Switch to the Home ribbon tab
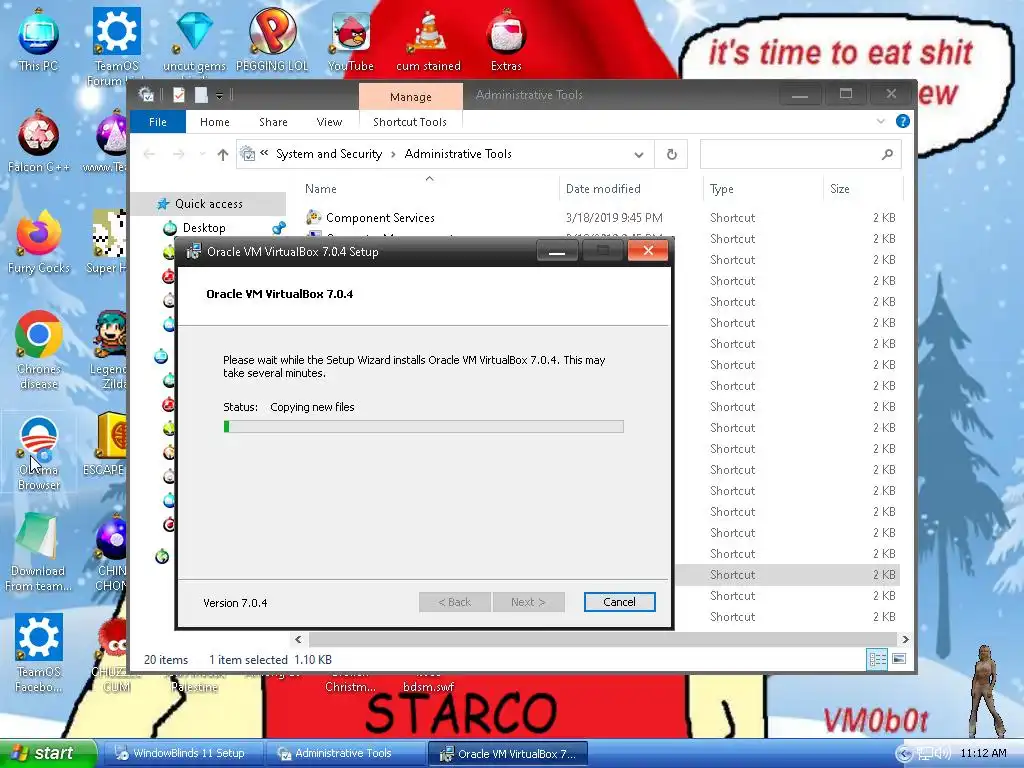The height and width of the screenshot is (768, 1024). coord(214,121)
